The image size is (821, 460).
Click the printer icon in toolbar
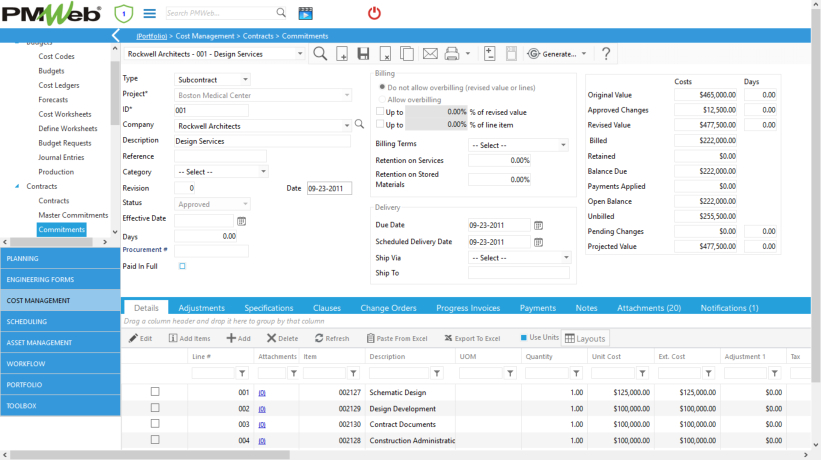click(452, 54)
